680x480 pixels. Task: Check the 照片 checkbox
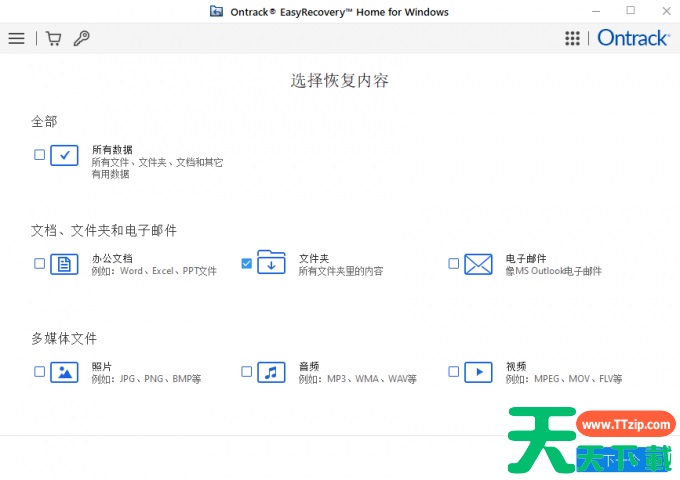pos(39,371)
